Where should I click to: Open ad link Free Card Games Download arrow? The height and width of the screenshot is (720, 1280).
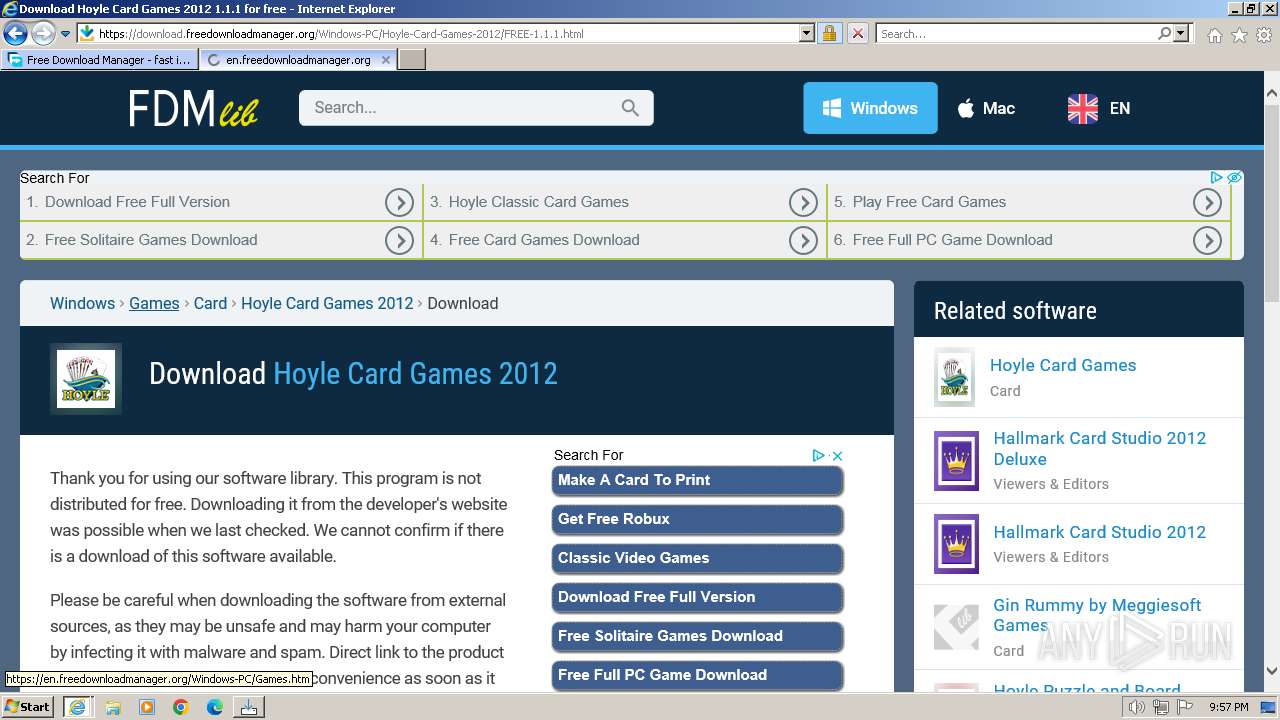(x=803, y=241)
